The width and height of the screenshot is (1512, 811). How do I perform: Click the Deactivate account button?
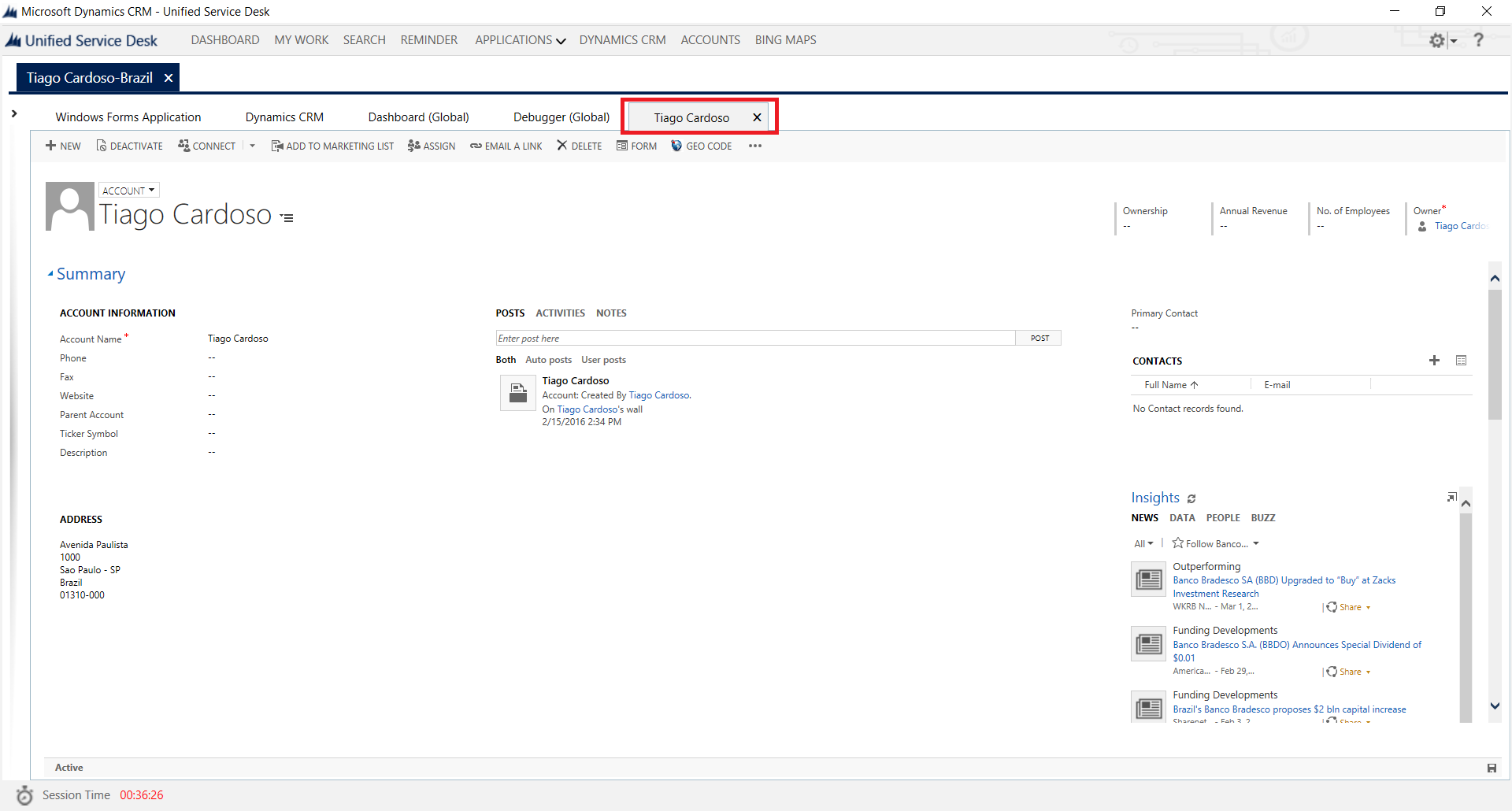tap(129, 146)
